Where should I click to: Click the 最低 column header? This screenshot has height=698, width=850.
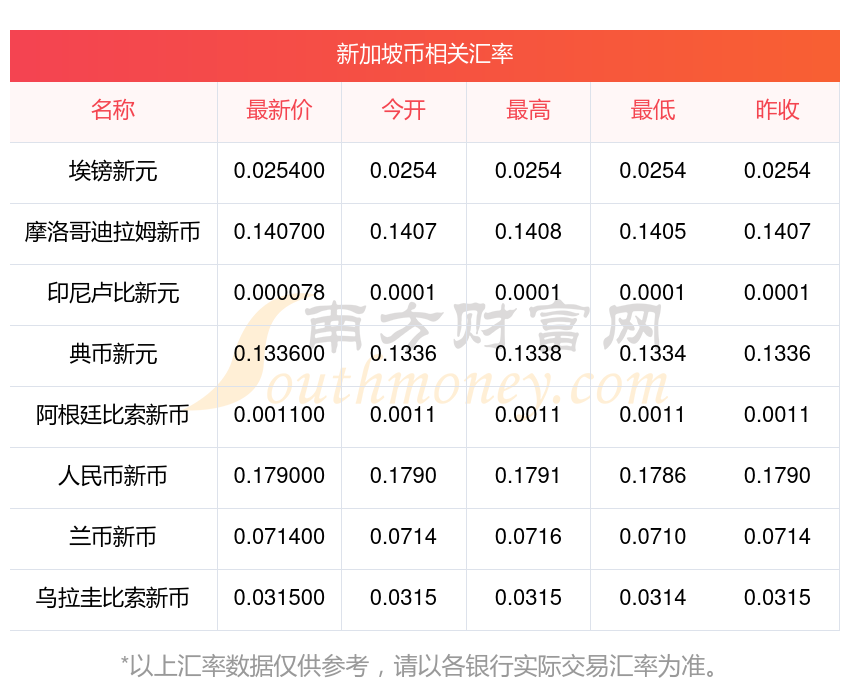(x=653, y=110)
